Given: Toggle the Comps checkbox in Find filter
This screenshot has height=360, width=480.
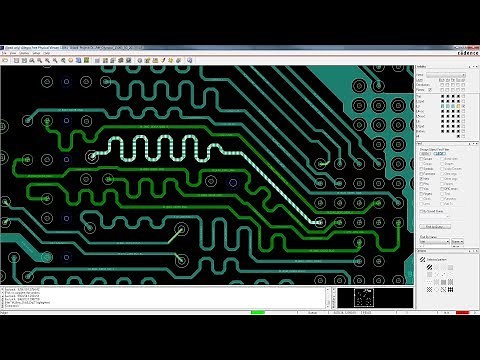Looking at the screenshot, I should point(421,164).
